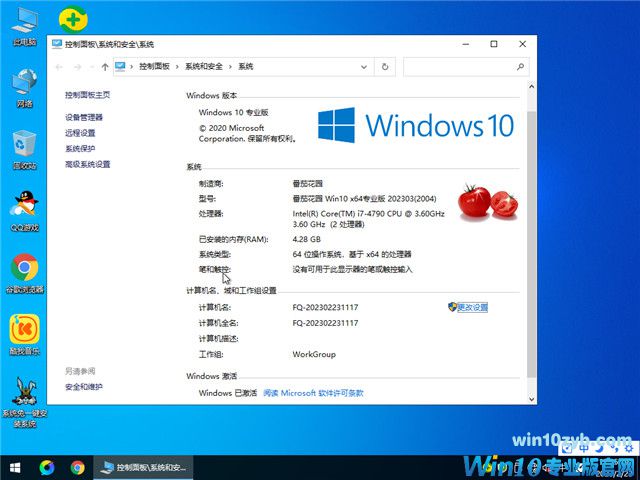Open the Recycle Bin desktop icon

pos(24,149)
